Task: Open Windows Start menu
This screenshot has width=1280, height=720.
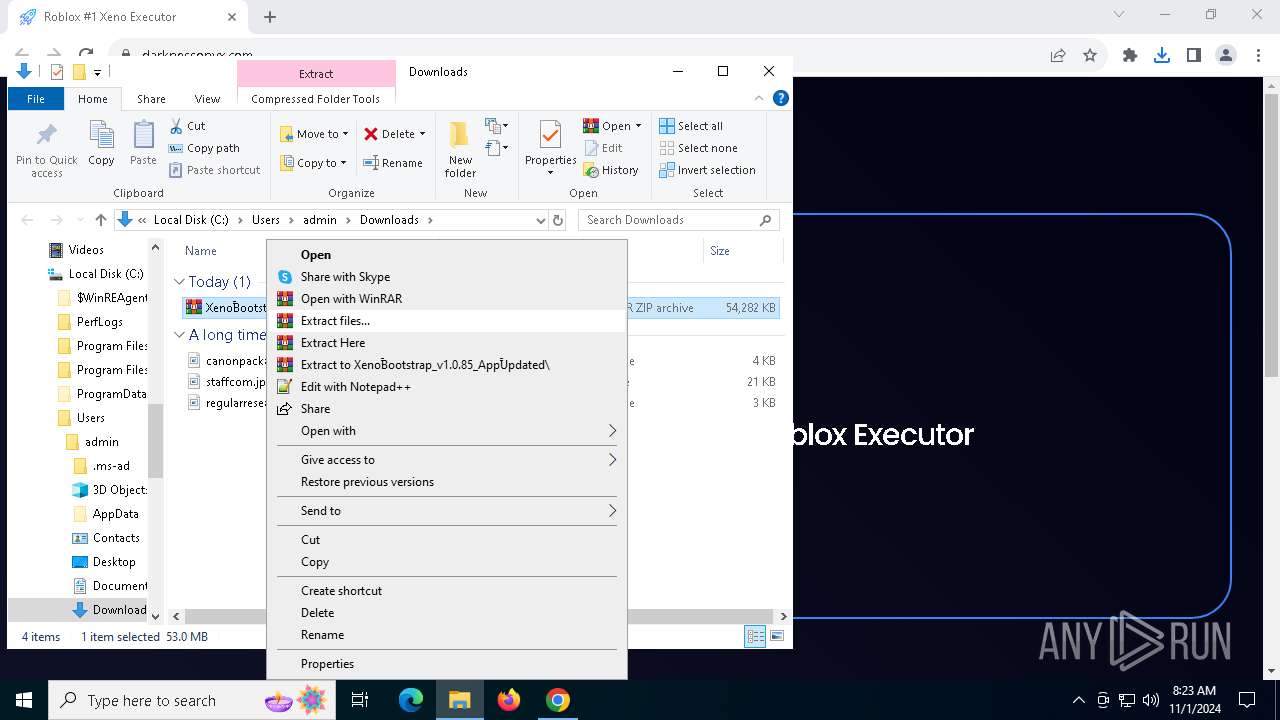Action: [x=24, y=700]
